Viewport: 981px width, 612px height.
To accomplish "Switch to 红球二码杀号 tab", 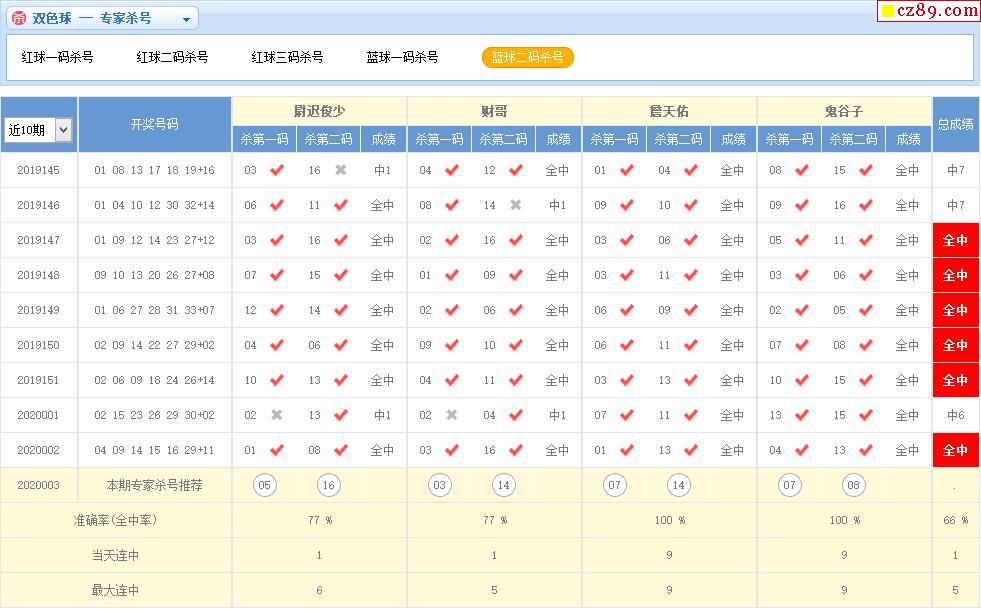I will tap(172, 57).
